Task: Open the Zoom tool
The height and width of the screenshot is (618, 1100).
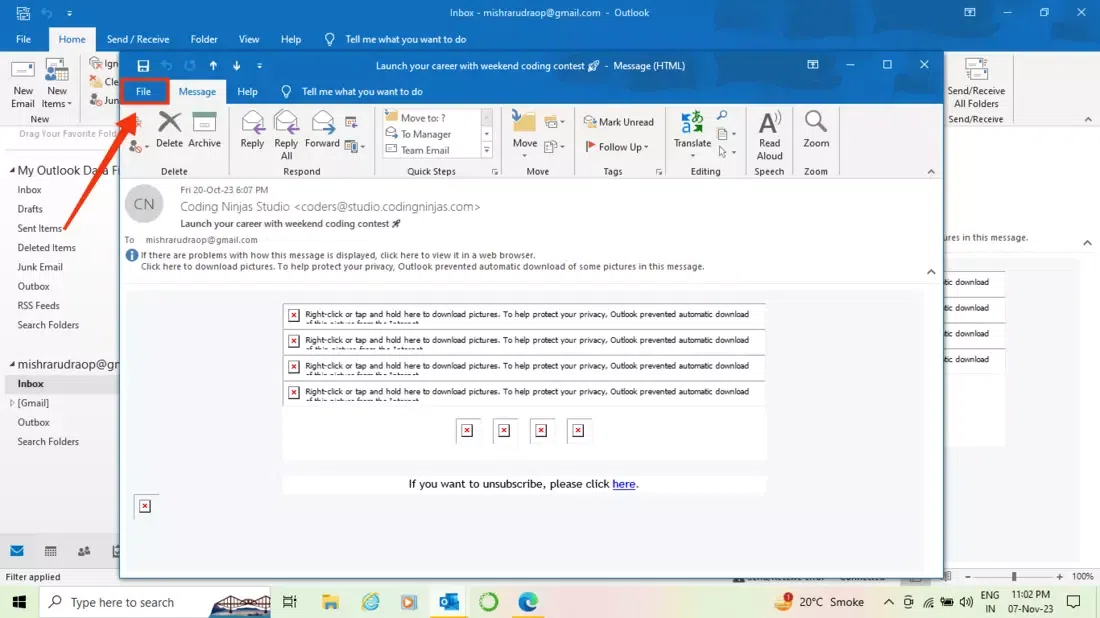Action: click(x=816, y=130)
